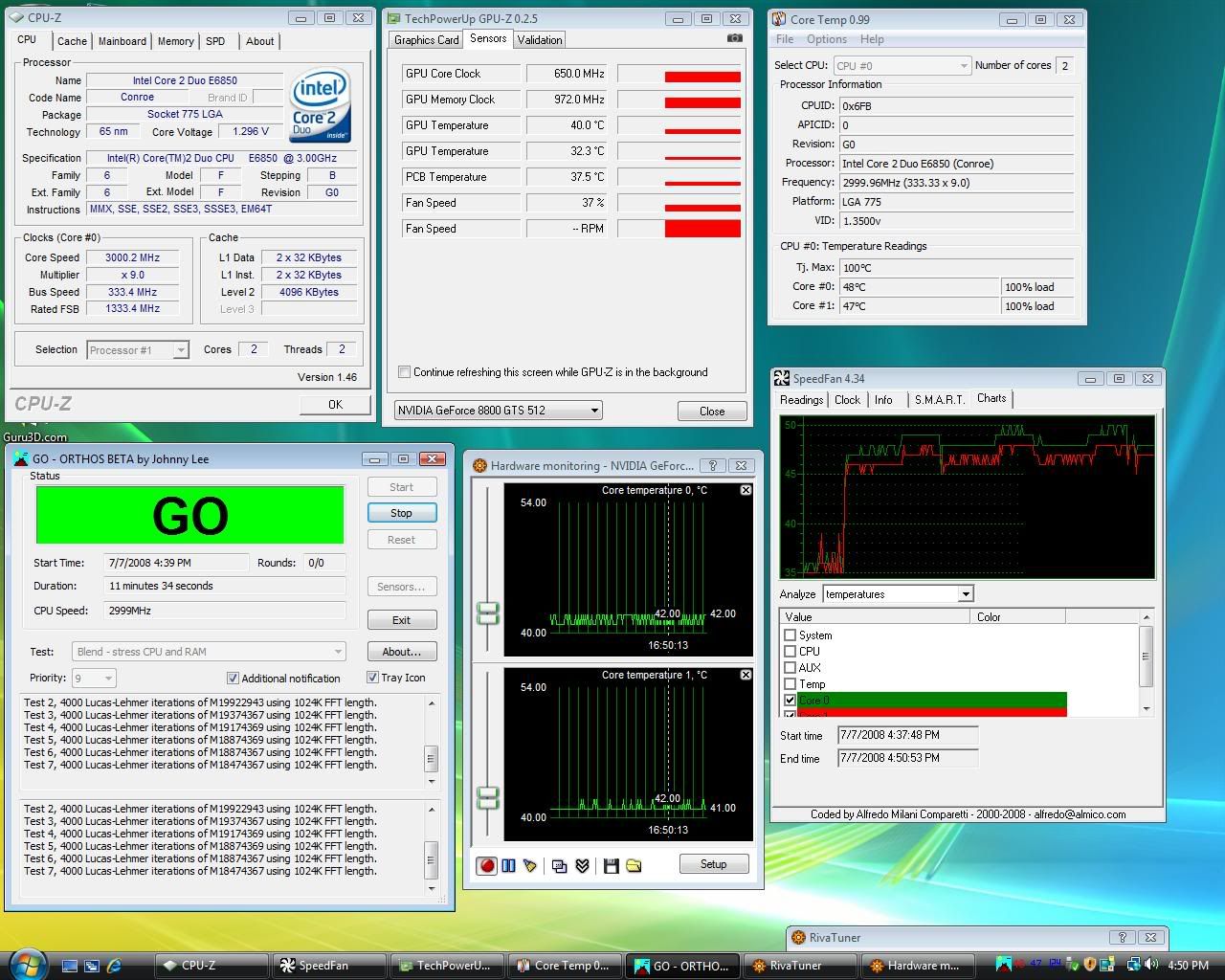
Task: Switch to the Memory tab in CPU-Z
Action: (176, 41)
